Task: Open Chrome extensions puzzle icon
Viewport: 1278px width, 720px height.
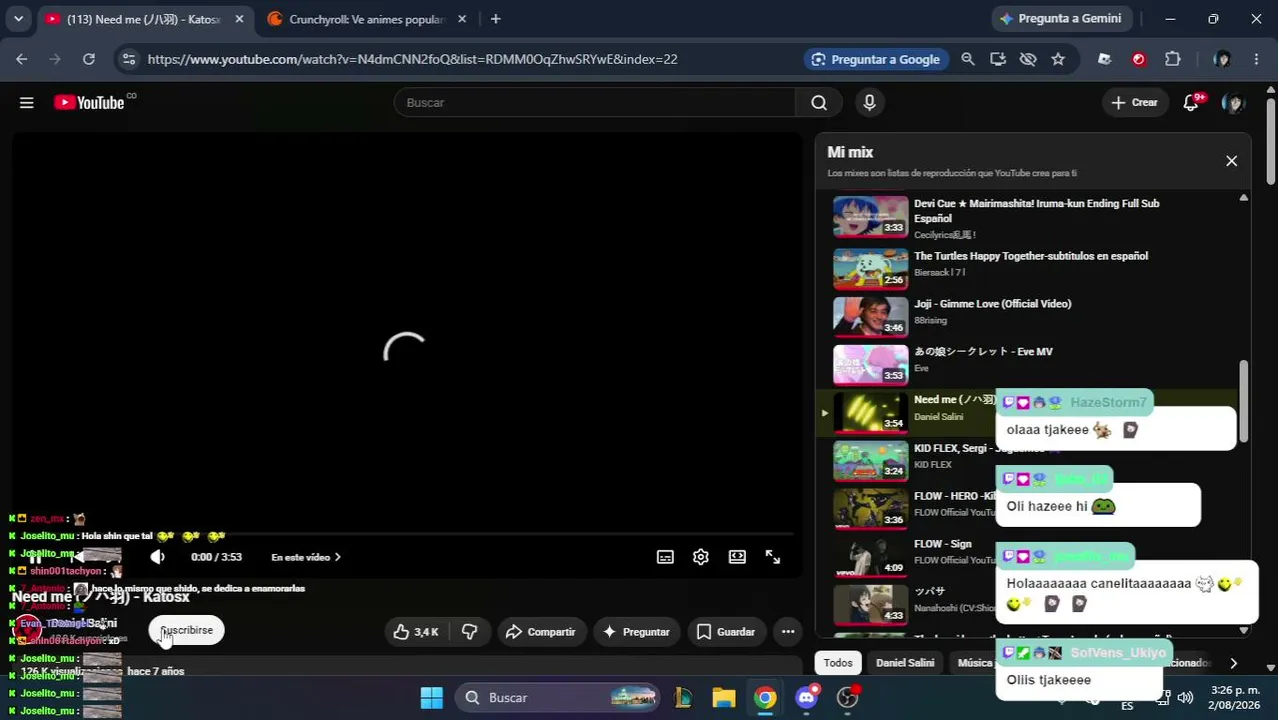Action: 1173,59
